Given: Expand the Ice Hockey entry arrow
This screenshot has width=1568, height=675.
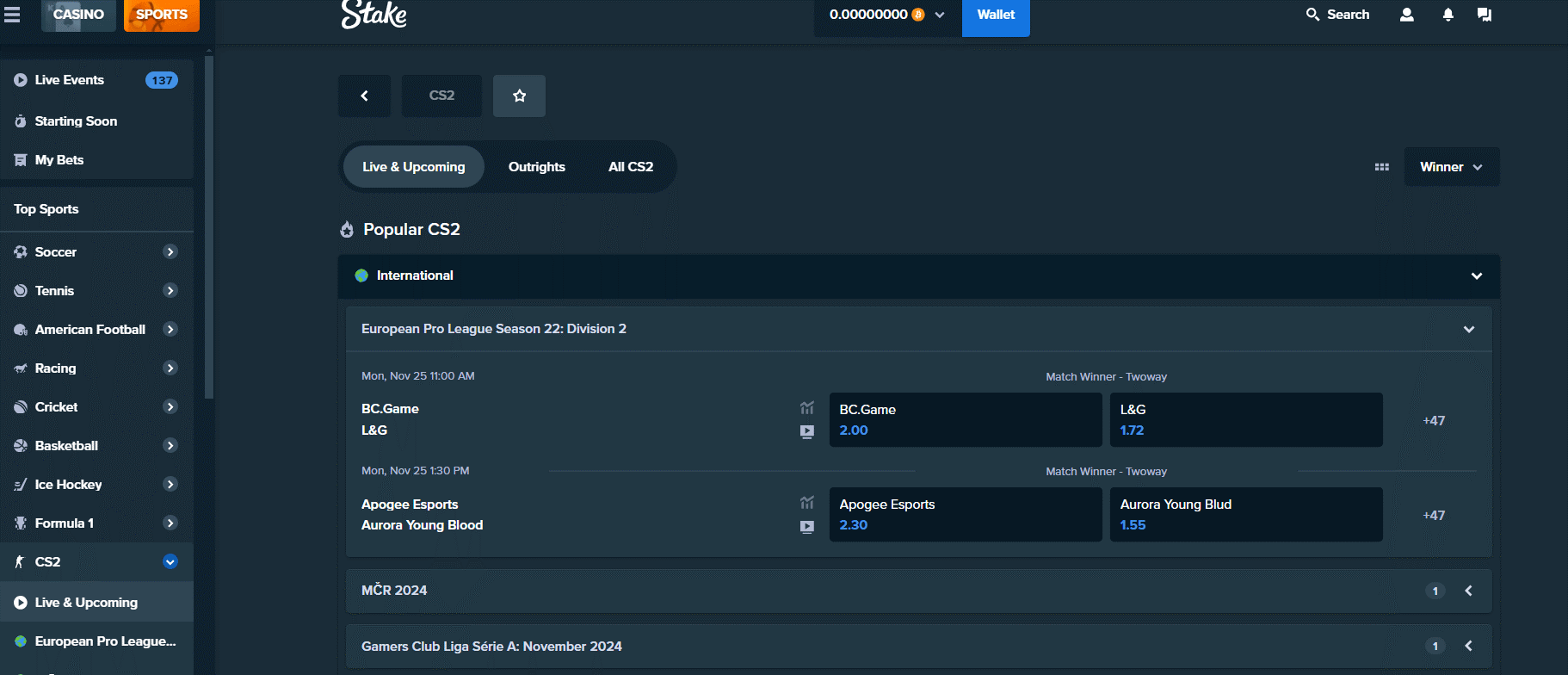Looking at the screenshot, I should tap(170, 485).
